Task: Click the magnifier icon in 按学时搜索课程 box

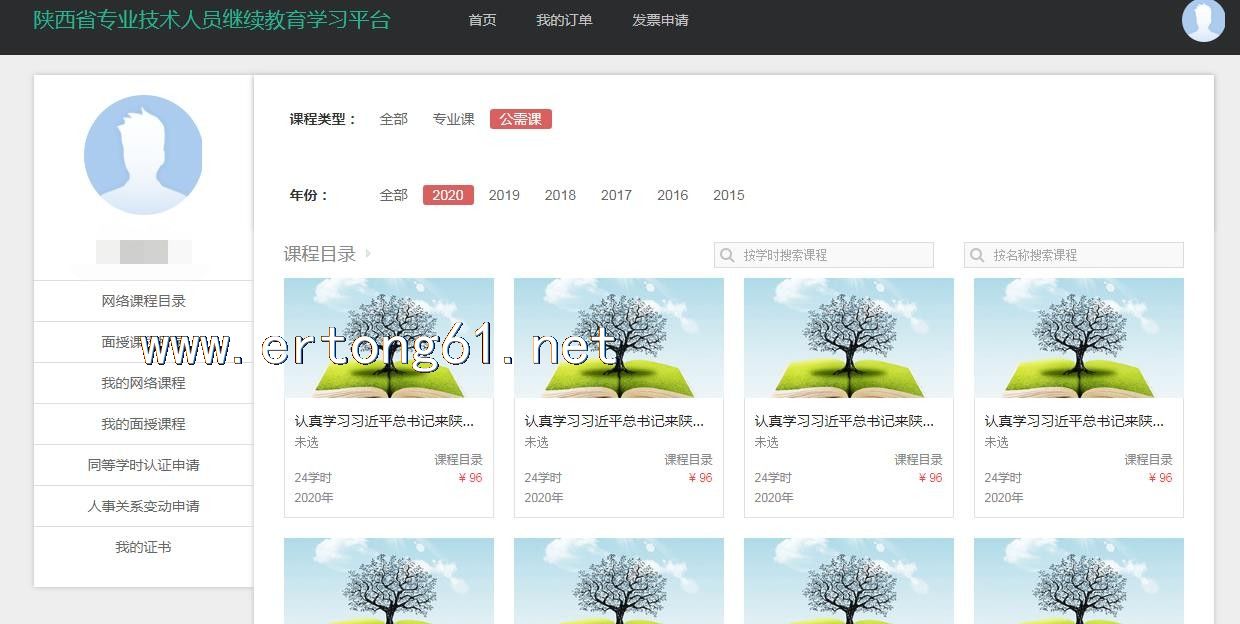Action: pyautogui.click(x=726, y=255)
